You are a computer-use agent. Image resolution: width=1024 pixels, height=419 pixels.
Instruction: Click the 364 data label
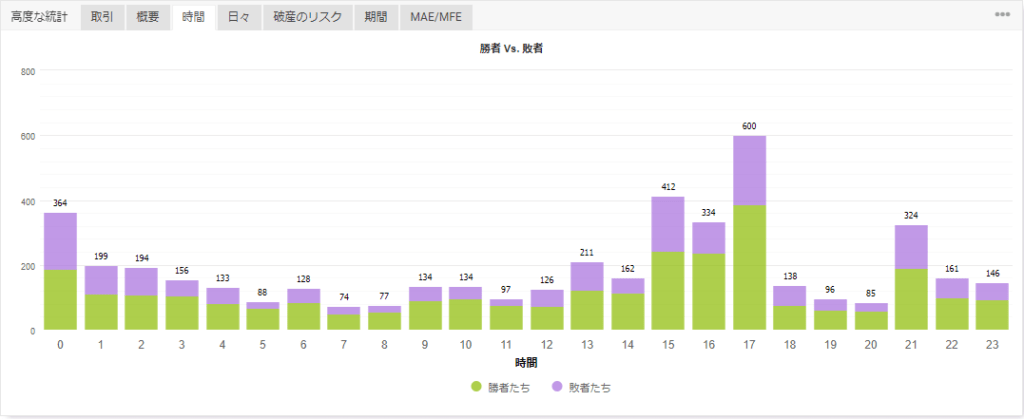(61, 203)
